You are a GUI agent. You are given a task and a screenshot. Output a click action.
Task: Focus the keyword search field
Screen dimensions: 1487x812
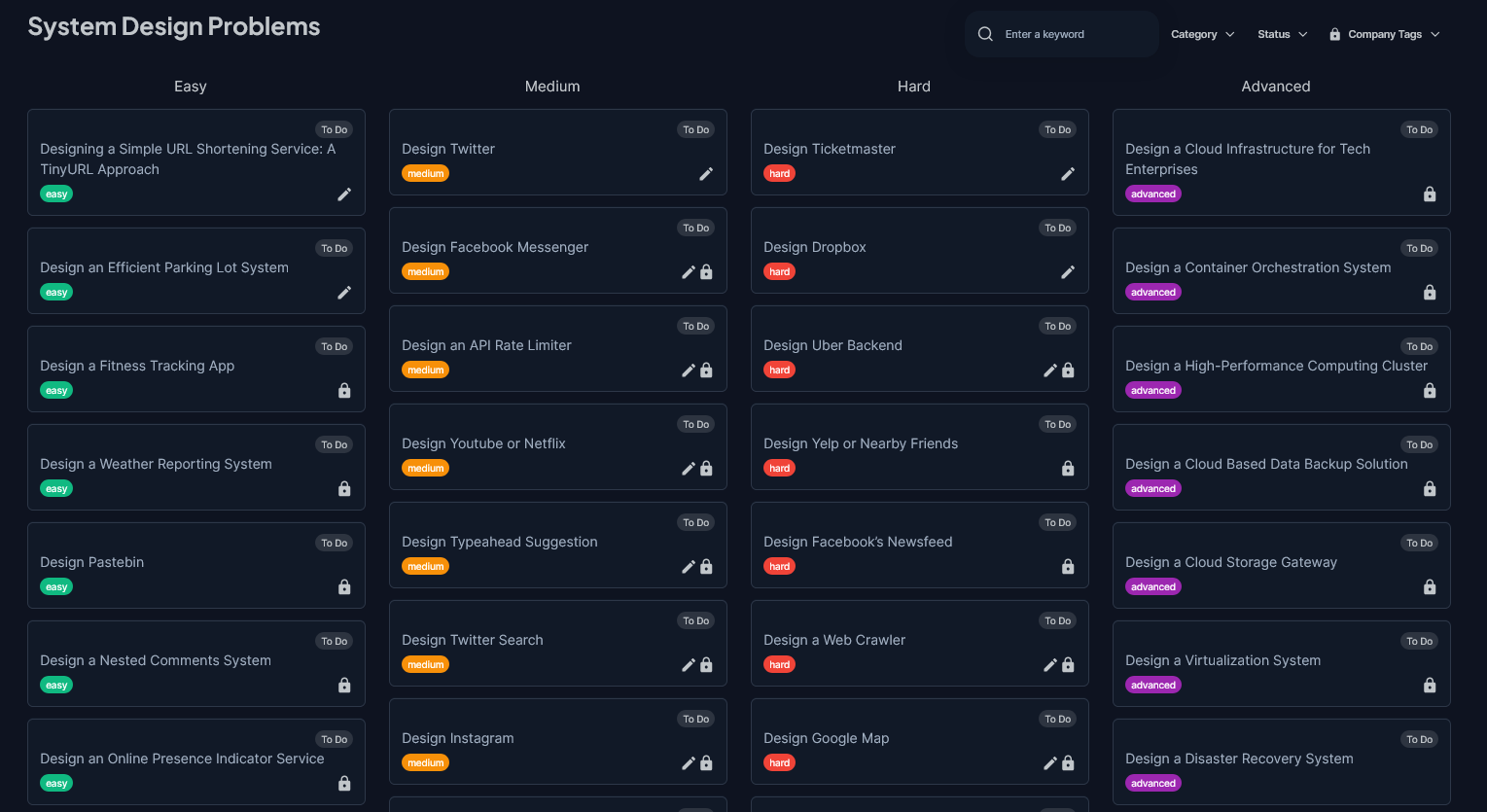(1062, 34)
